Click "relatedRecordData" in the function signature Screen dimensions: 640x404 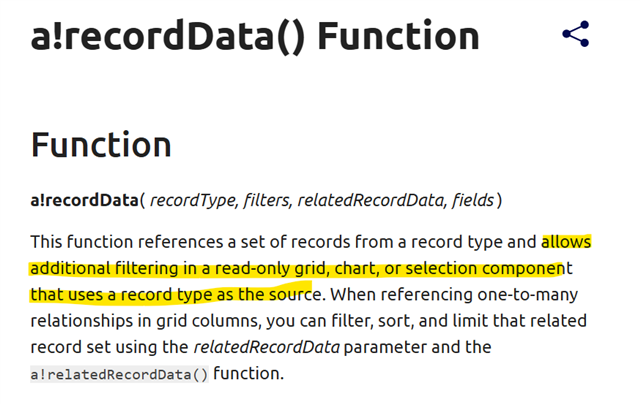(371, 201)
